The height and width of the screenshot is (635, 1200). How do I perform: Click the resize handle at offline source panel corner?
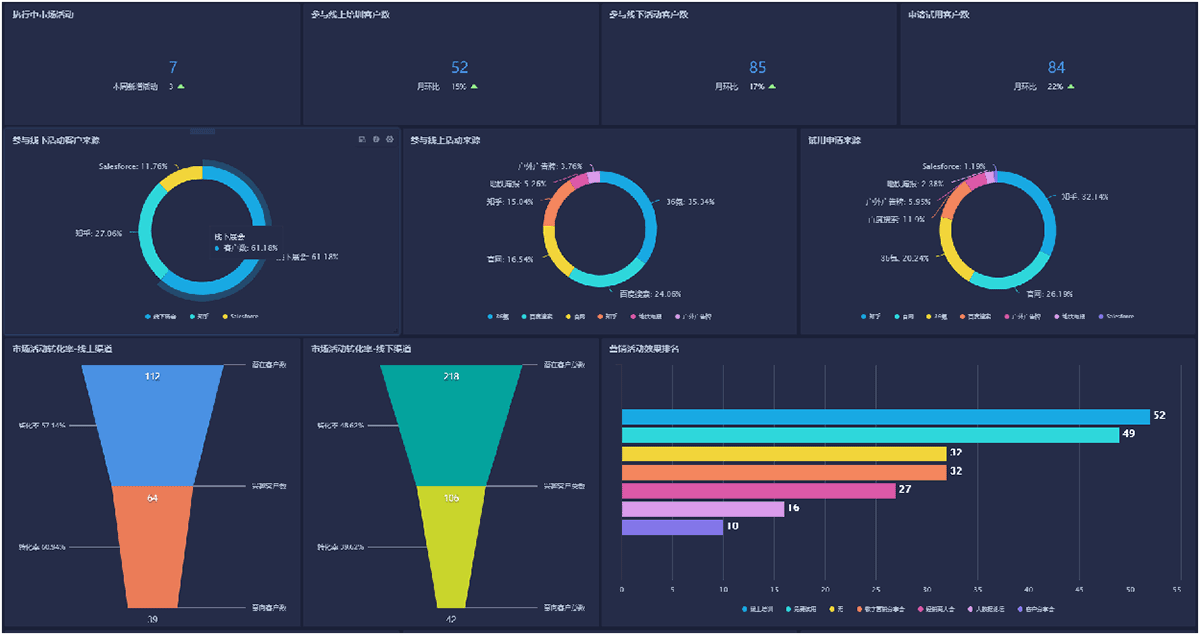coord(396,330)
